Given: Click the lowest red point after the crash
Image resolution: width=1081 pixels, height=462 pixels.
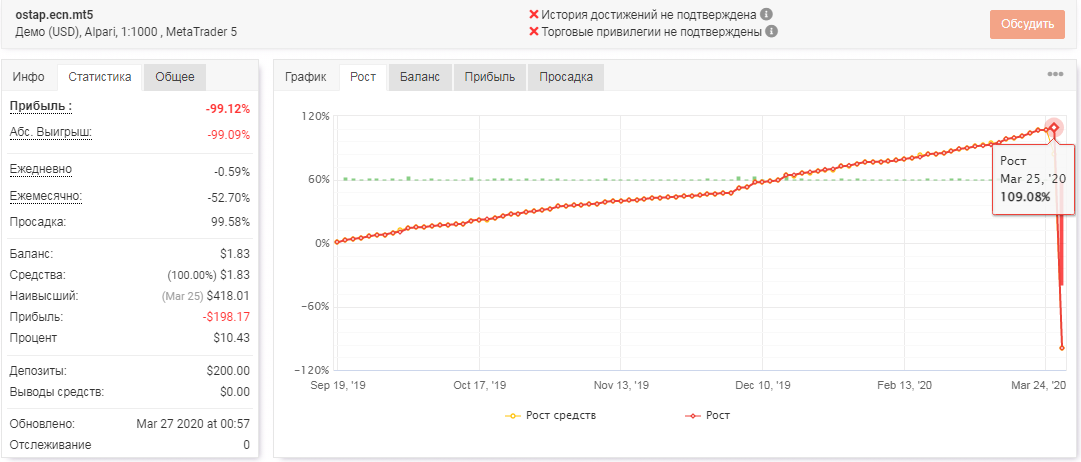Looking at the screenshot, I should coord(1062,348).
